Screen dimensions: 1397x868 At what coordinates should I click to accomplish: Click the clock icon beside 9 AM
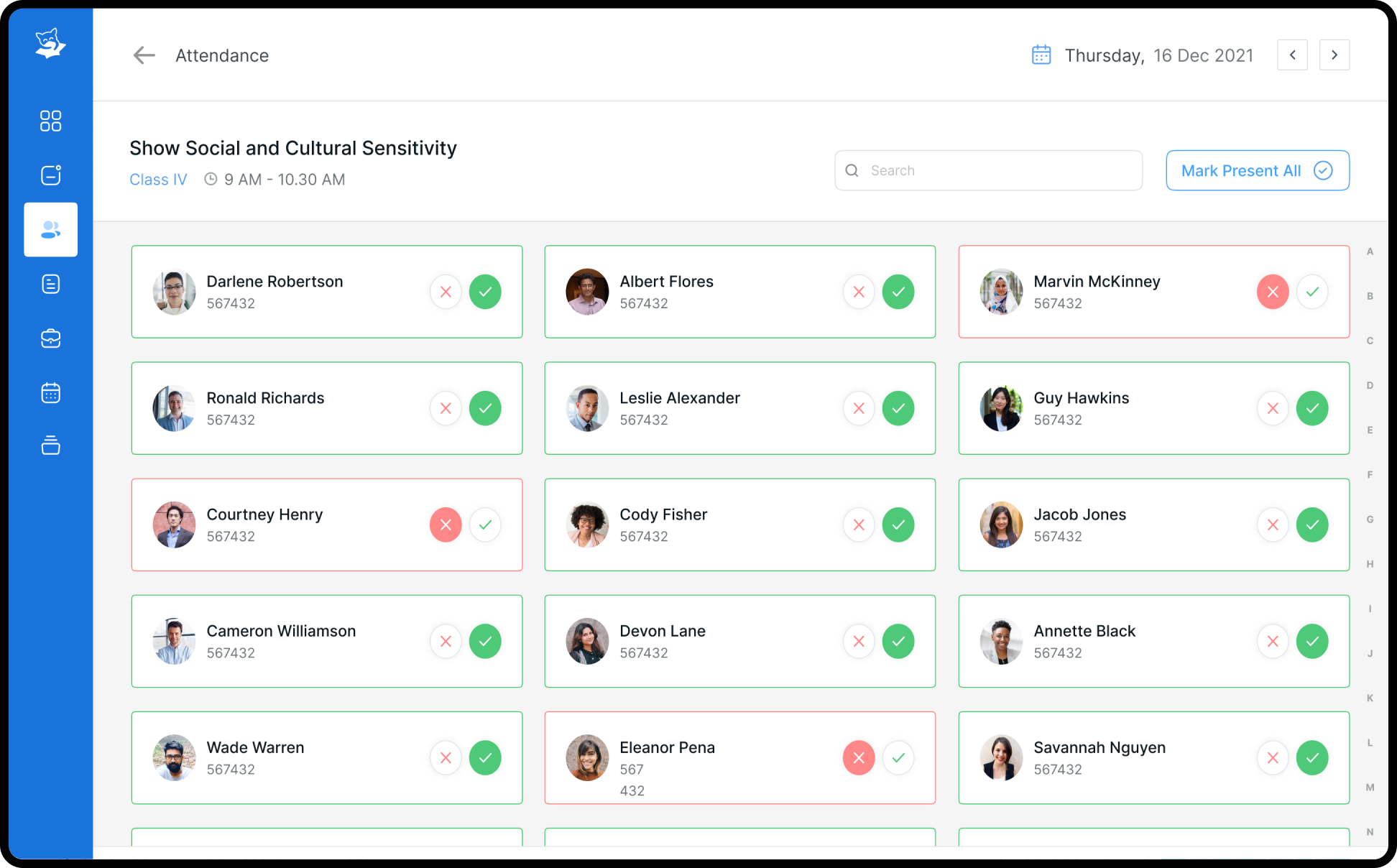tap(211, 179)
